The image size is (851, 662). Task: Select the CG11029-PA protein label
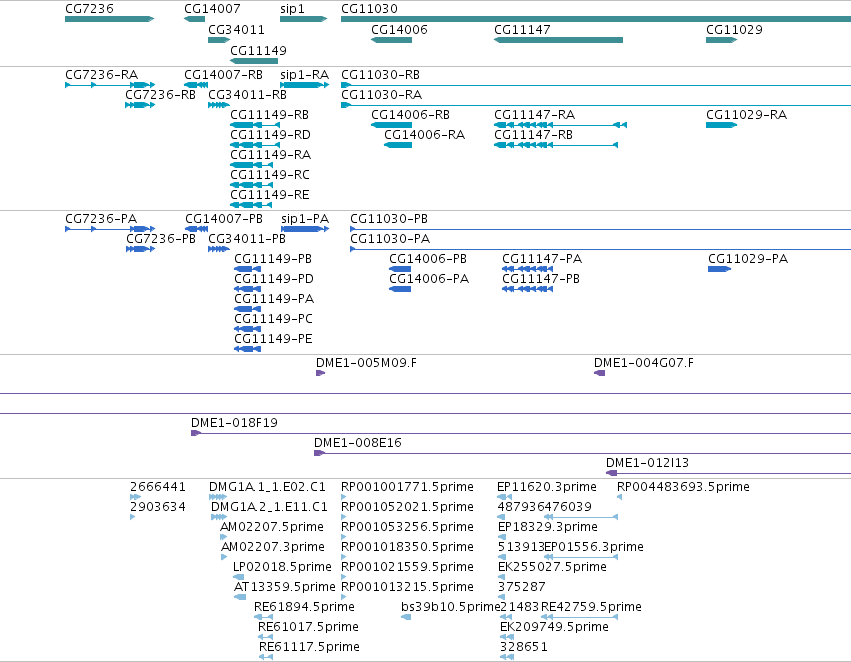pos(748,259)
